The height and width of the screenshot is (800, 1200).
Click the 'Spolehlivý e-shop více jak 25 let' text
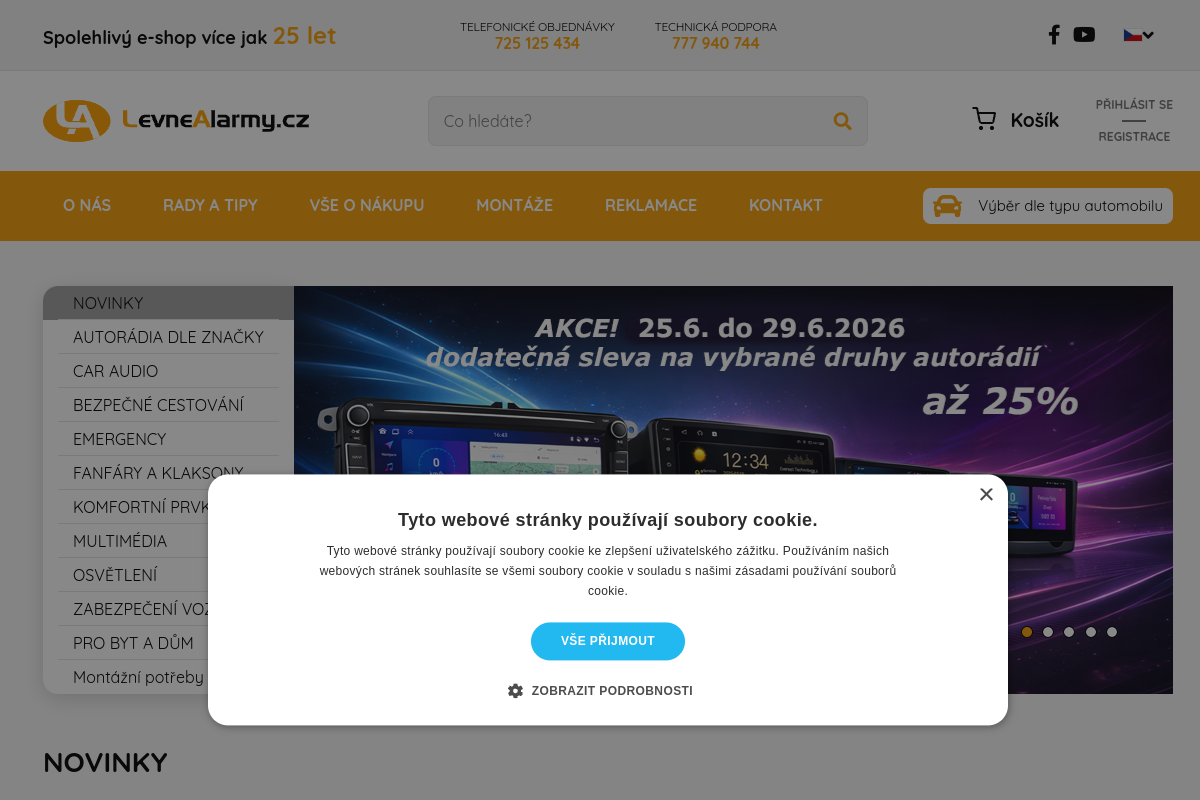coord(189,36)
